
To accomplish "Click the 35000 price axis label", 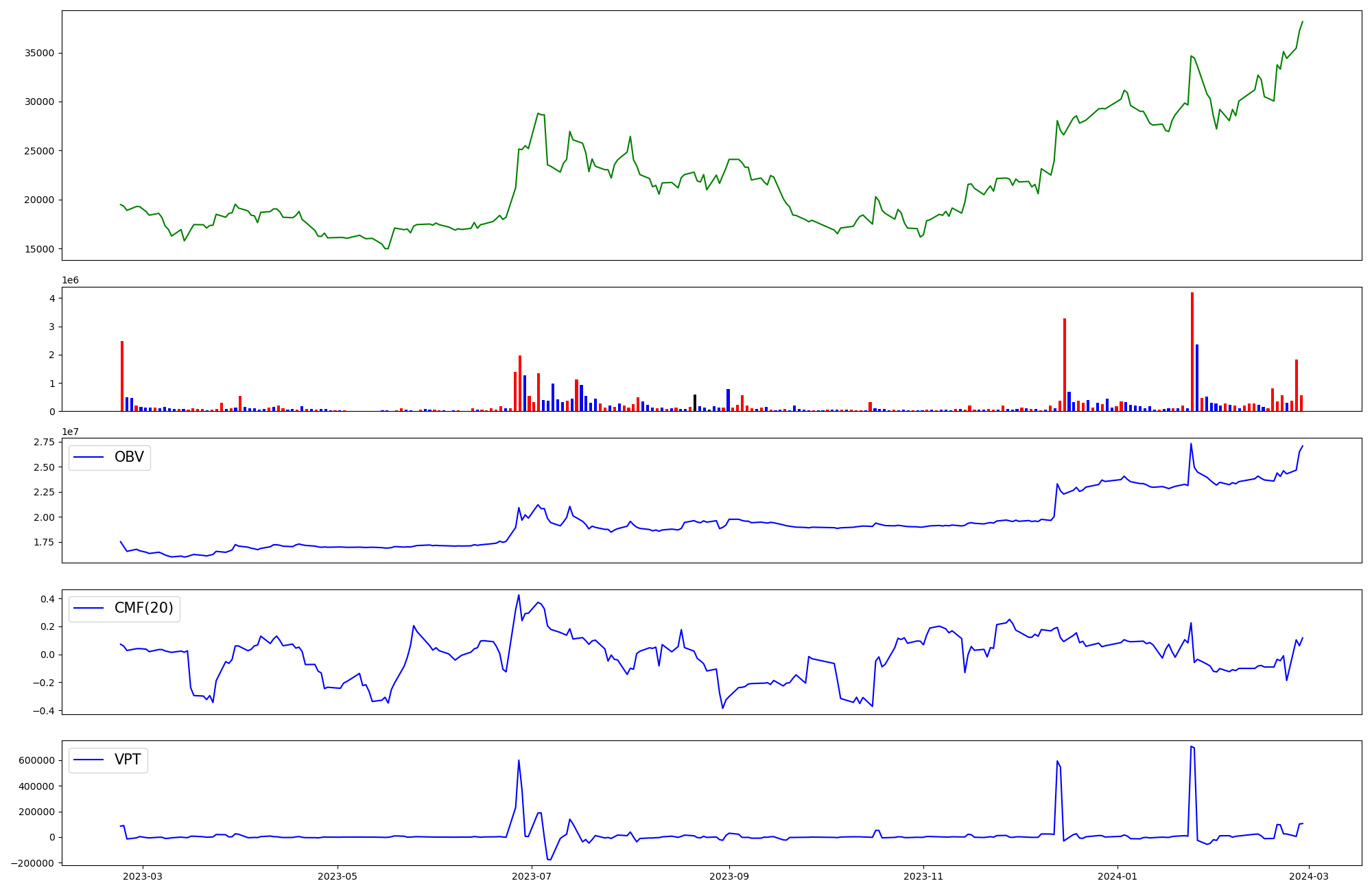I will 40,53.
